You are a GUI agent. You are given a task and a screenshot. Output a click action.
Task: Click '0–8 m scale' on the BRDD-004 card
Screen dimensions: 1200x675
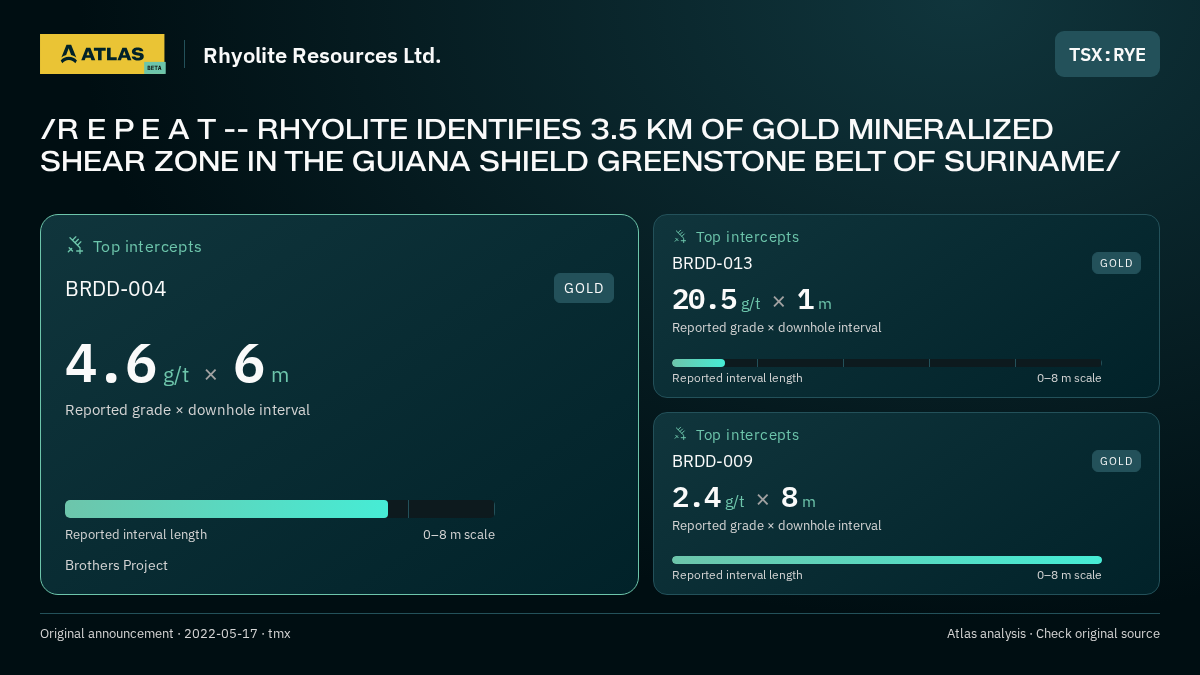point(459,535)
